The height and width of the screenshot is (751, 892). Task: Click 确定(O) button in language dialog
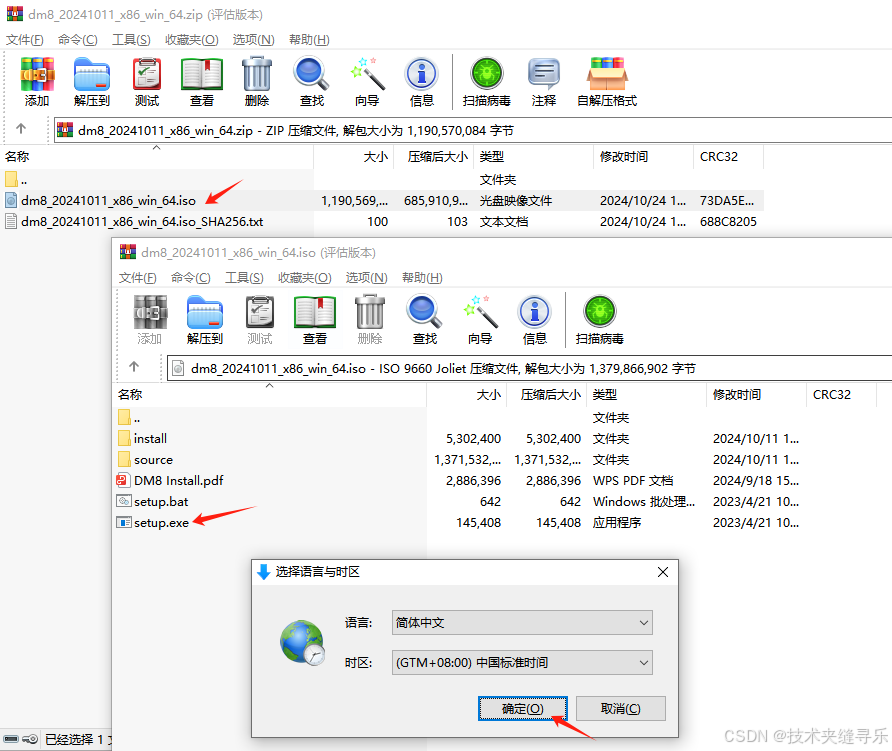(x=523, y=708)
